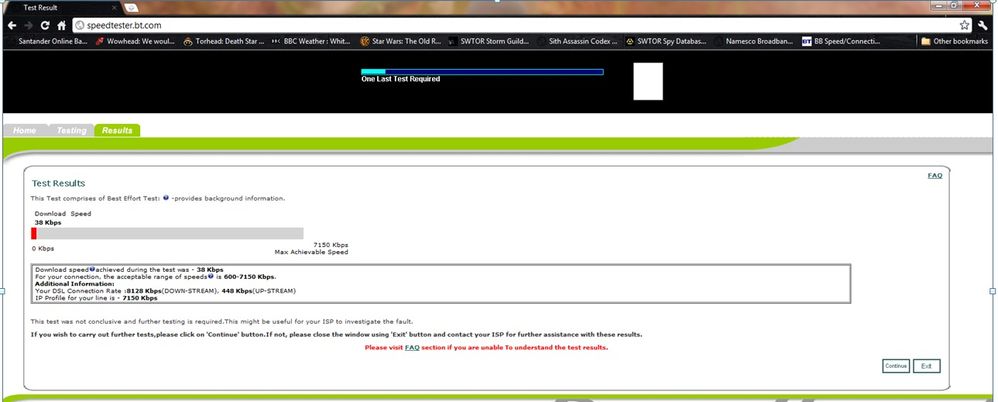
Task: Open the browser home page icon
Action: pos(62,25)
